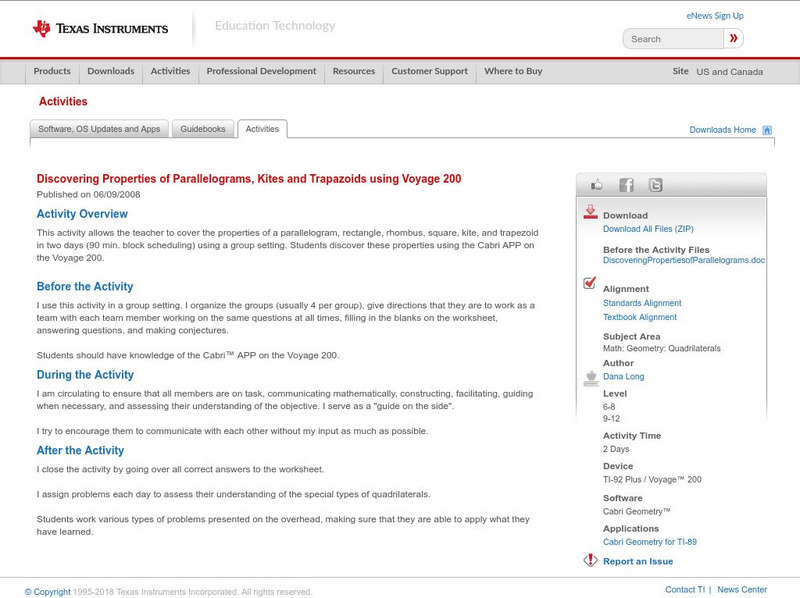Image resolution: width=800 pixels, height=598 pixels.
Task: Click the thumbs-up like icon
Action: 596,185
